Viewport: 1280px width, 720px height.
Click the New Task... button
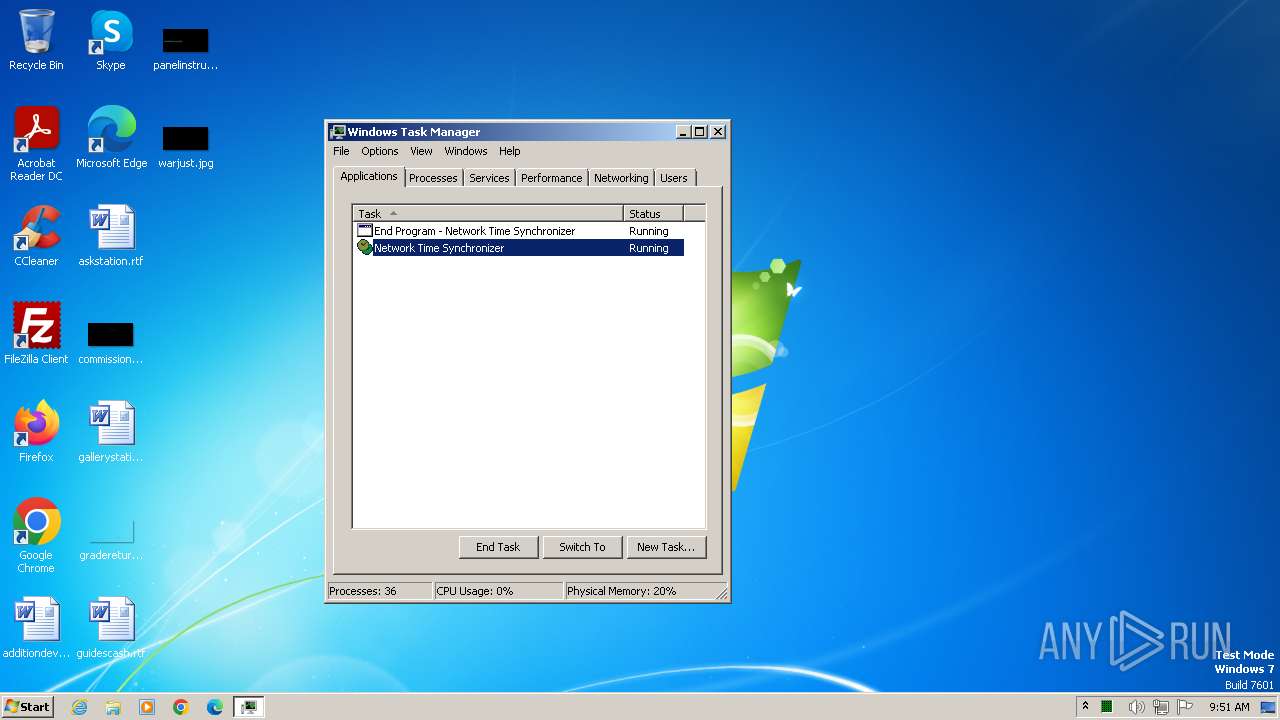point(666,547)
